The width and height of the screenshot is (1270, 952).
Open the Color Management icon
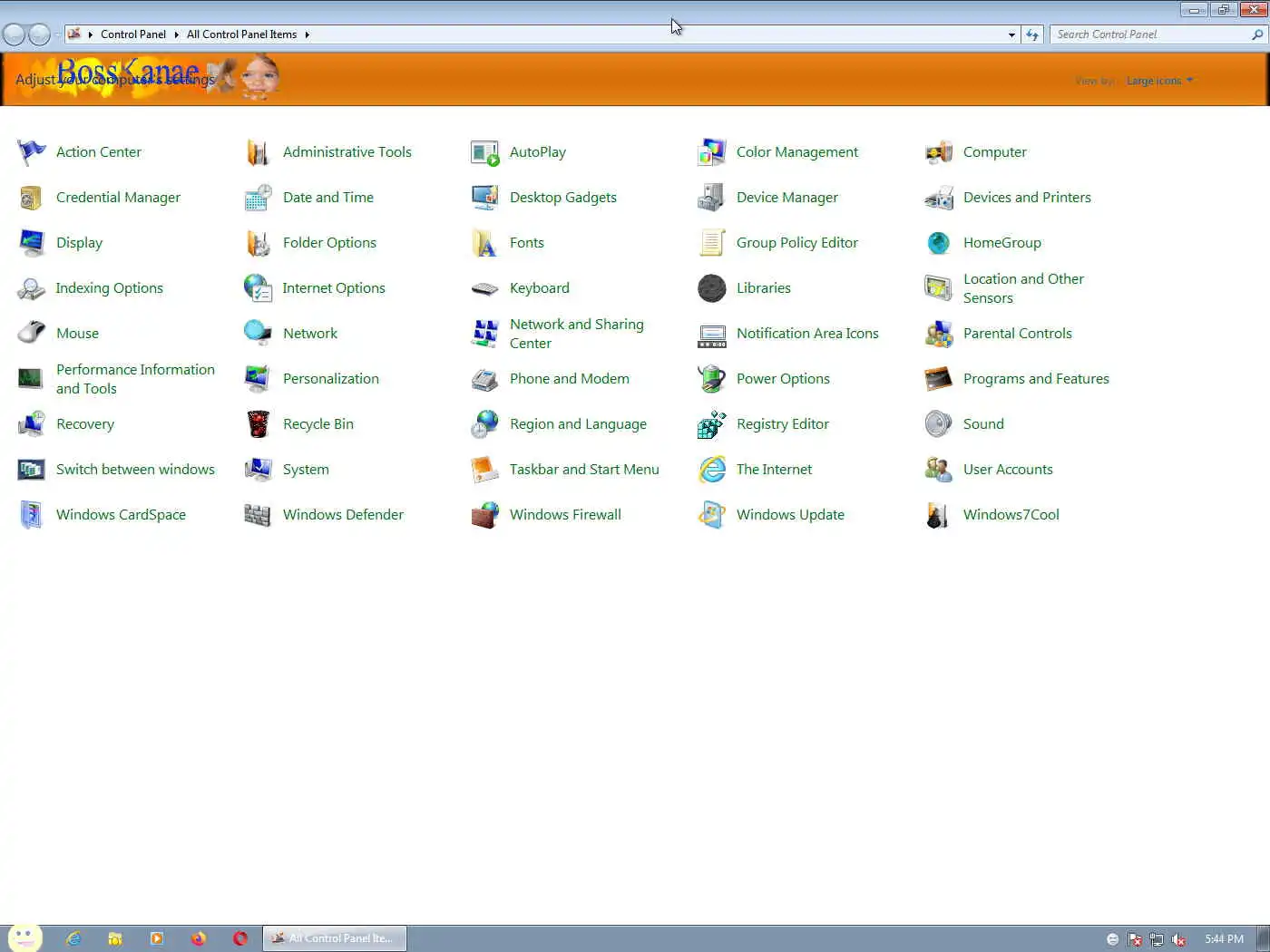point(712,152)
